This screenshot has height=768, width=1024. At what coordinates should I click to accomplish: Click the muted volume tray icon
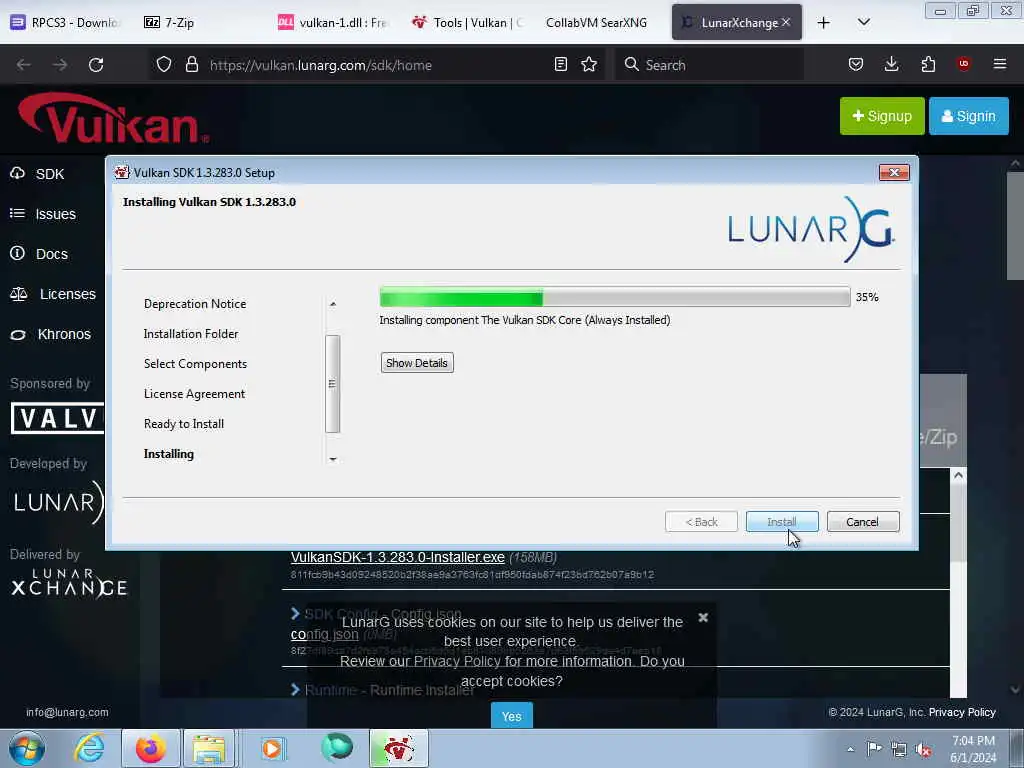pos(923,749)
